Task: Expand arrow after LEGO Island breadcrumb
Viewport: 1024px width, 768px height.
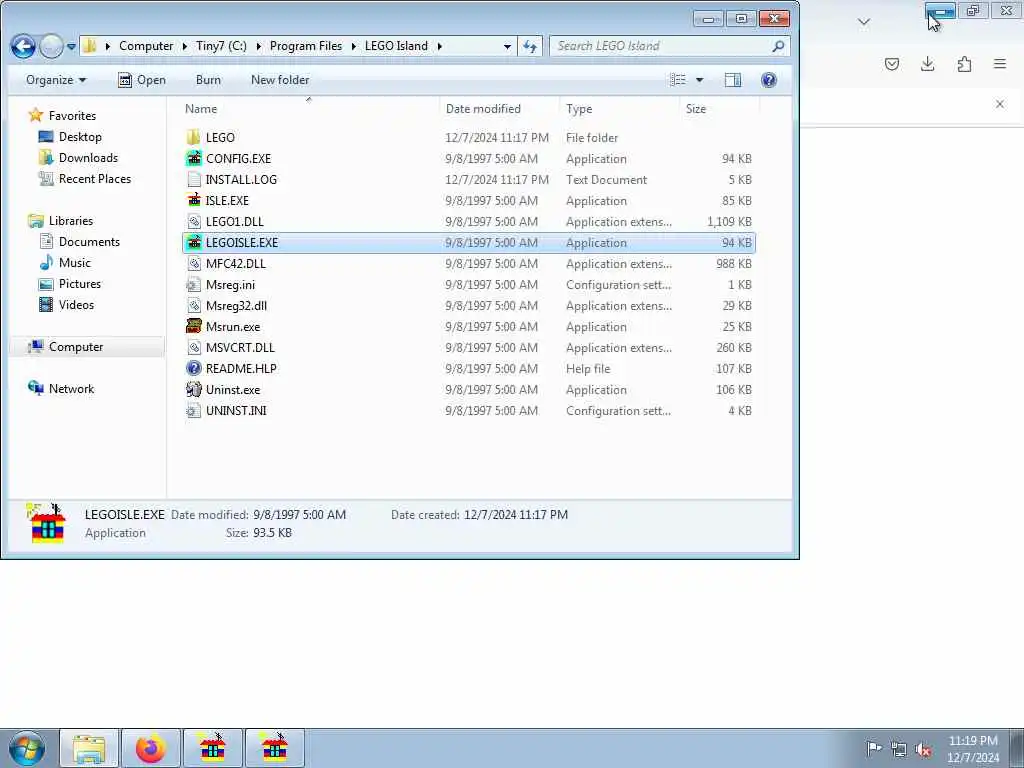Action: click(440, 46)
